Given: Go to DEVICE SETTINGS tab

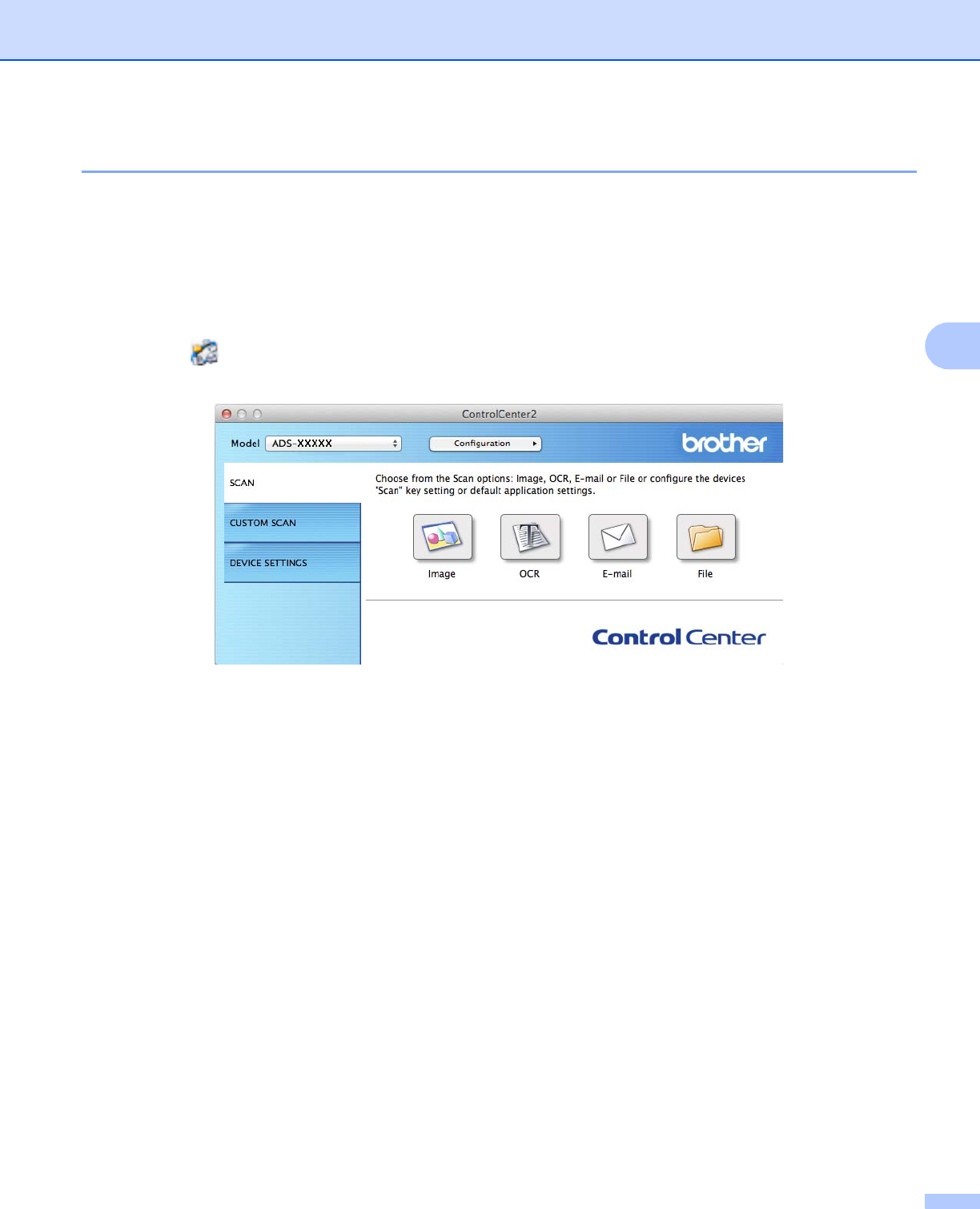Looking at the screenshot, I should coord(292,563).
